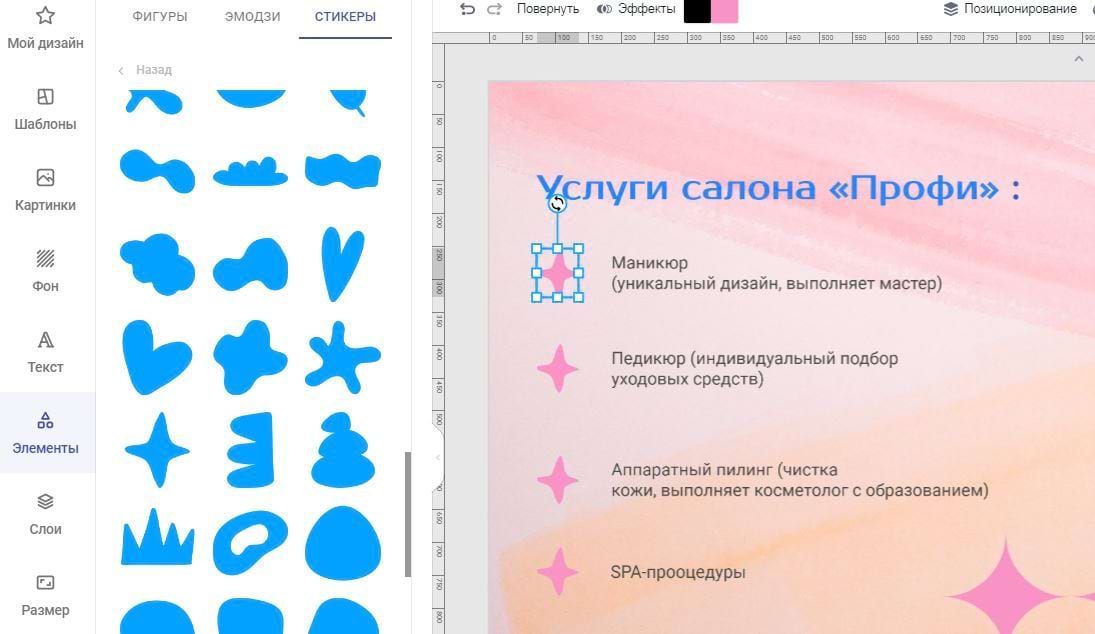This screenshot has width=1095, height=634.
Task: Click the chevron up at canvas top-right
Action: [x=1078, y=59]
